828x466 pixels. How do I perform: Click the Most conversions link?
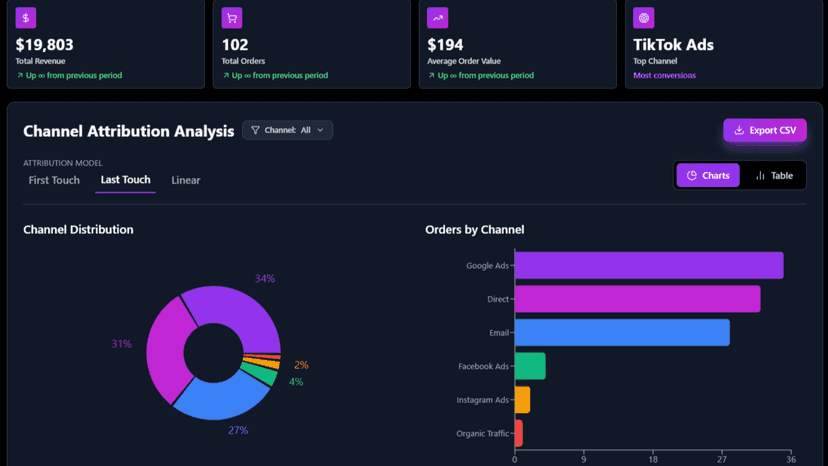664,75
